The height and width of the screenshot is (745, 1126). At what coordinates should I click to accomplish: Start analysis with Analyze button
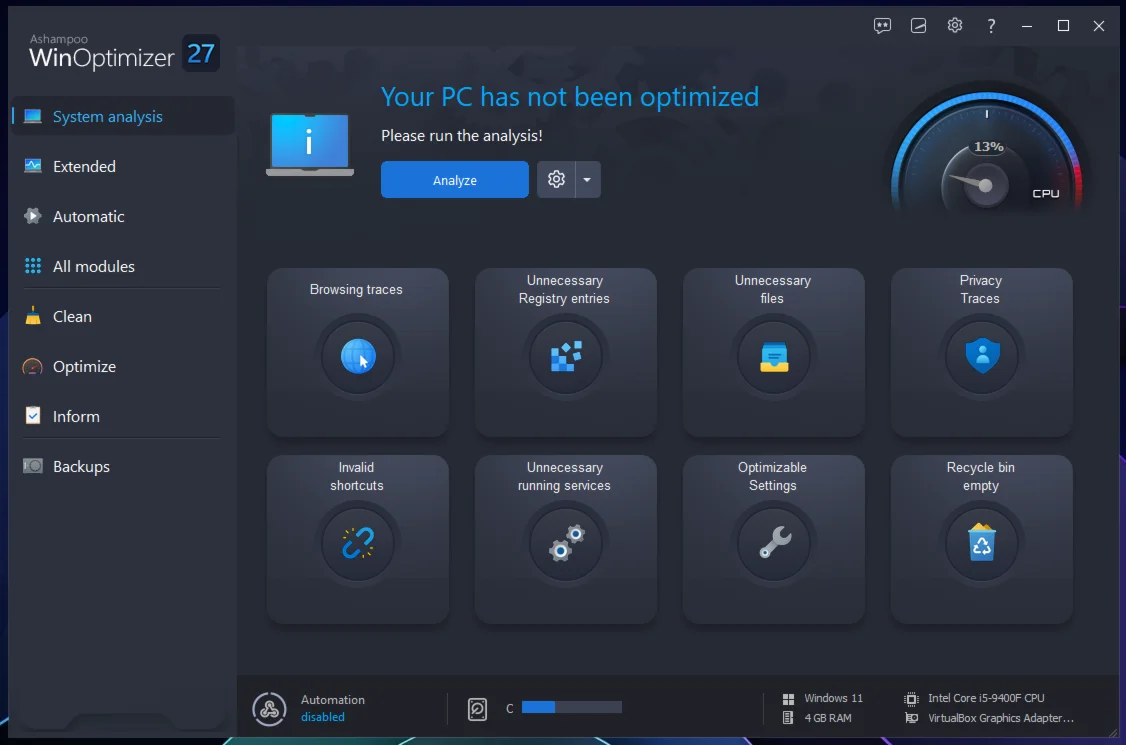click(455, 180)
